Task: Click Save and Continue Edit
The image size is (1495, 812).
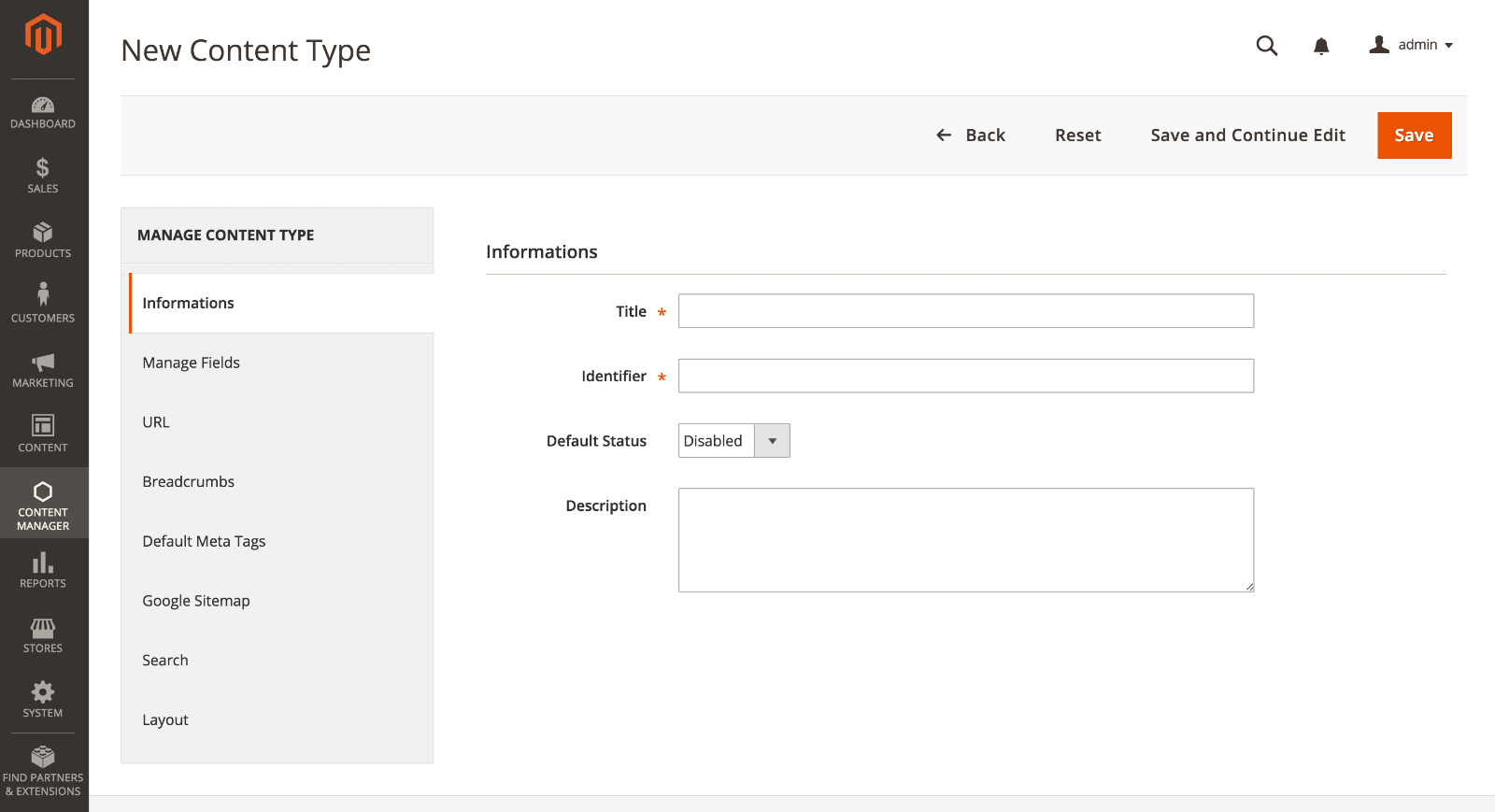Action: 1248,135
